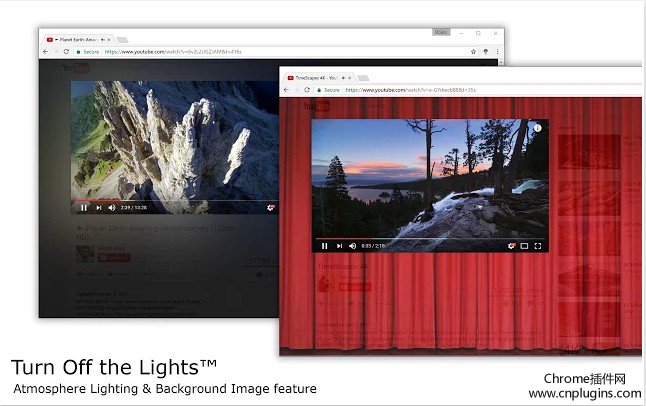The image size is (646, 406).
Task: Open first suggested video thumbnail in TimeScapes sidebar
Action: click(x=589, y=152)
